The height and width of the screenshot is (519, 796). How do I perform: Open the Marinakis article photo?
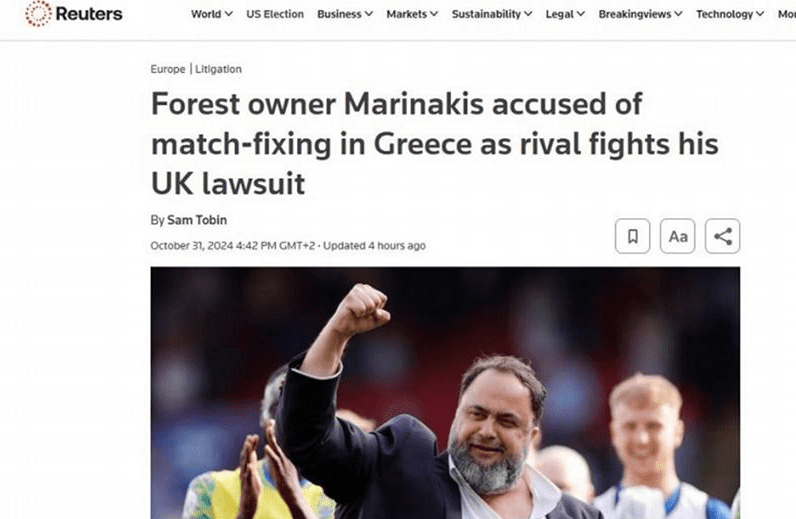tap(445, 393)
